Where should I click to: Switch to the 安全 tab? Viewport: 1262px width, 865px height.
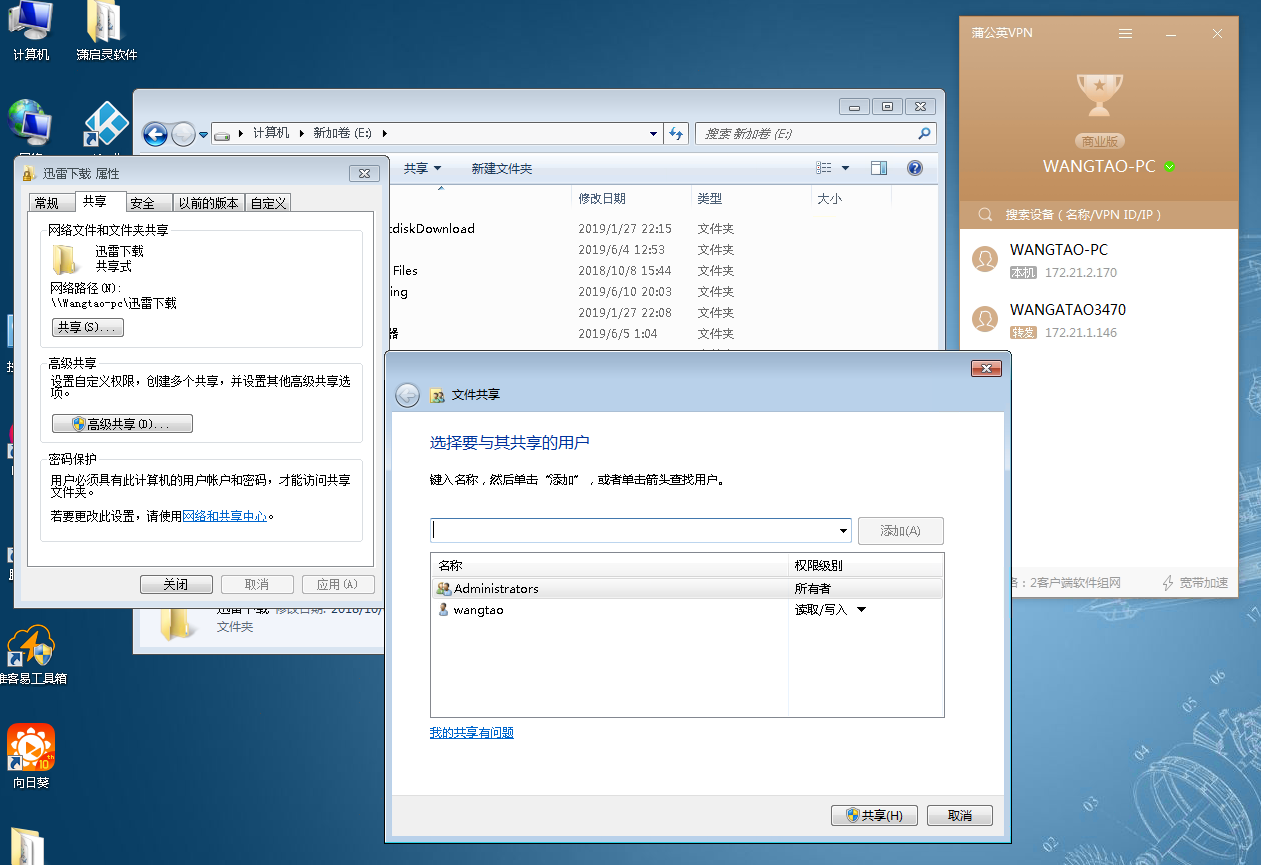143,203
